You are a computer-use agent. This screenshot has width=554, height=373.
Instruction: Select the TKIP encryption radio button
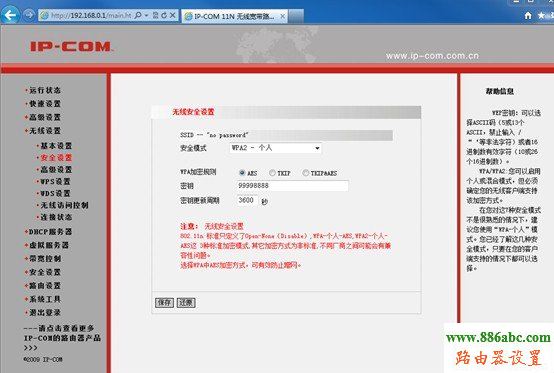coord(272,173)
